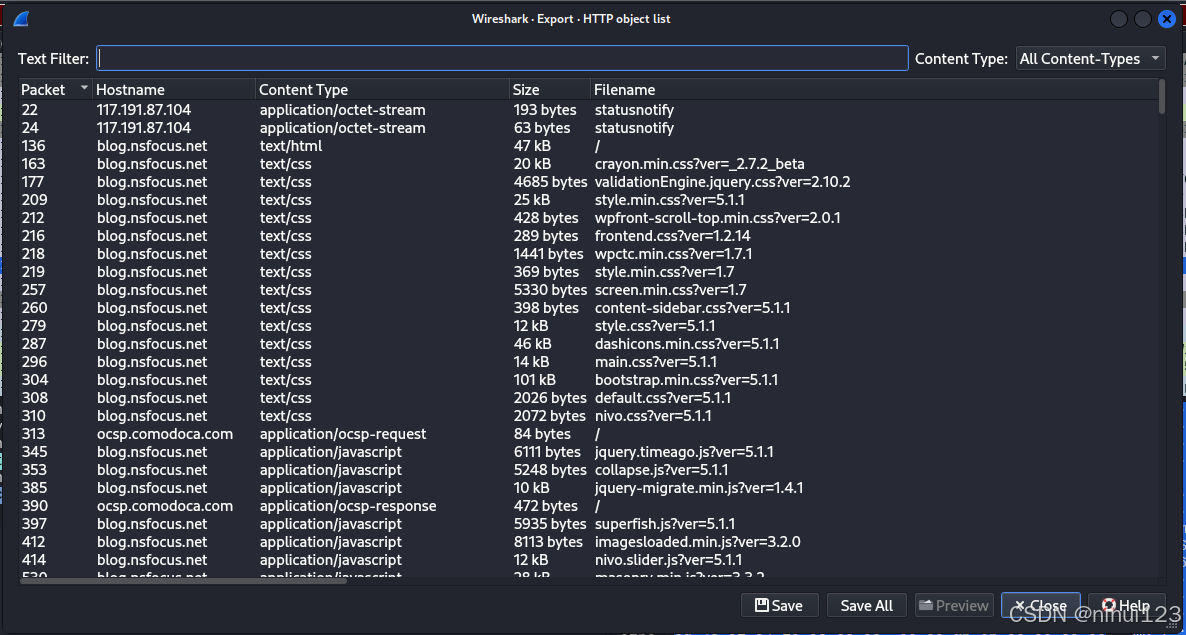This screenshot has height=635, width=1186.
Task: Select nivo.slider.js?ver=5.1.1 filename
Action: (x=668, y=560)
